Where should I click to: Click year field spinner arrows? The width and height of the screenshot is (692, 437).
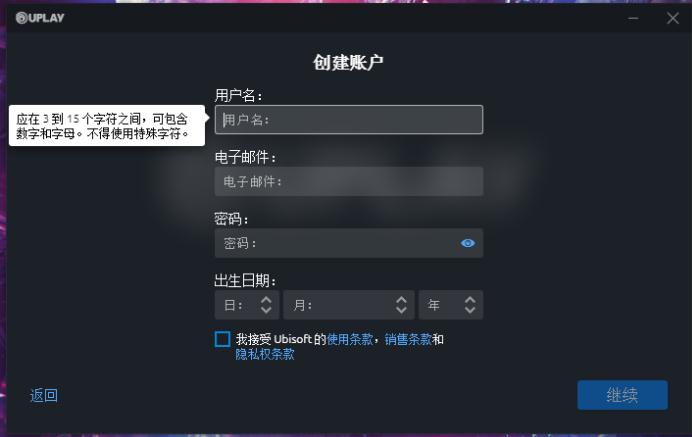[470, 305]
